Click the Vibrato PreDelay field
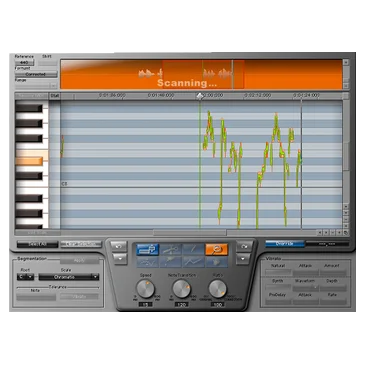 click(278, 301)
